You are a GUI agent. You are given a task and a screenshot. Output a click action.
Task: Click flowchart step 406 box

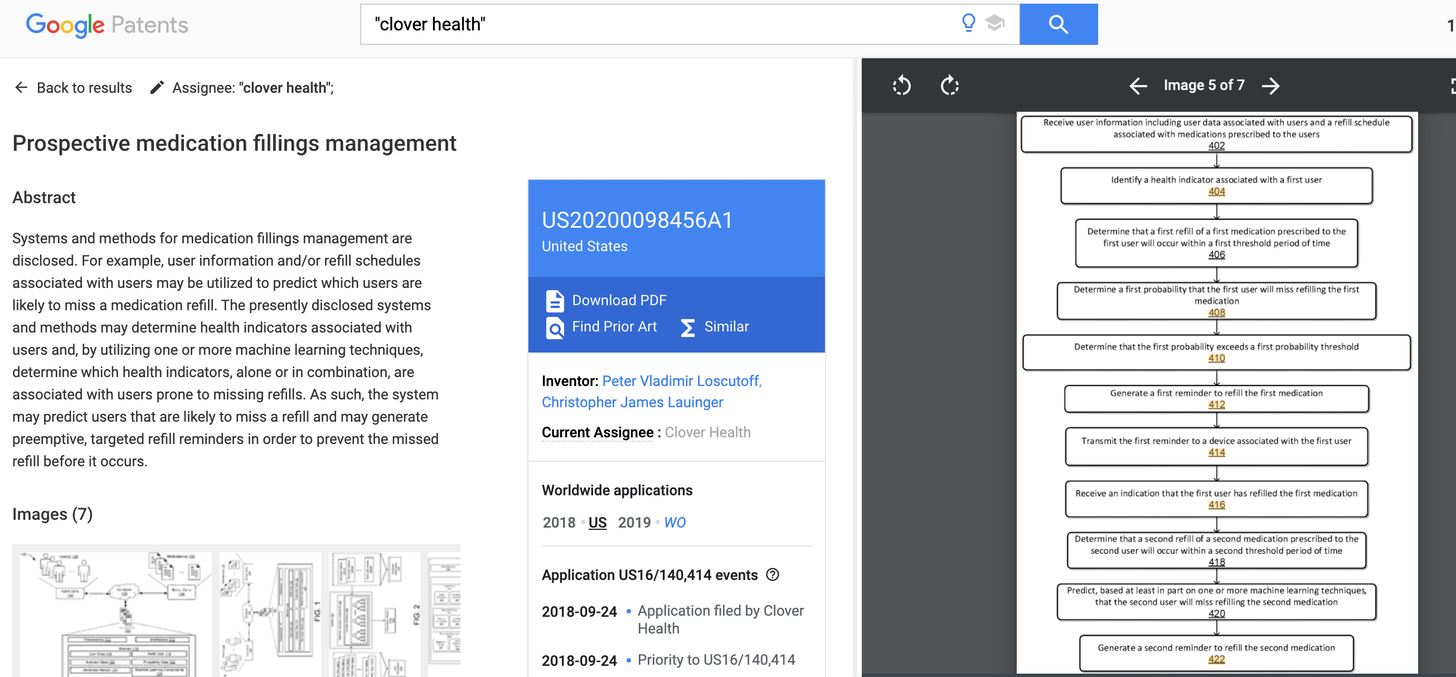1217,243
